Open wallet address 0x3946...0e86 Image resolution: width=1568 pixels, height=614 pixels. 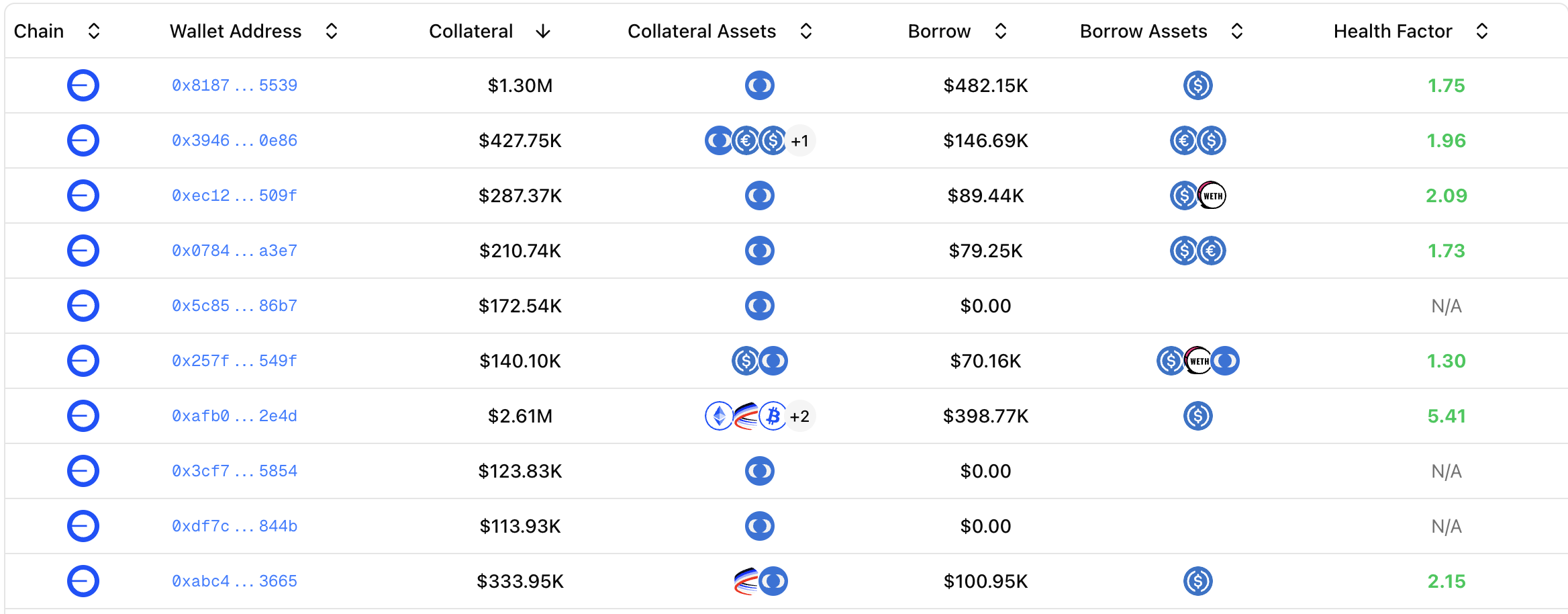tap(234, 140)
